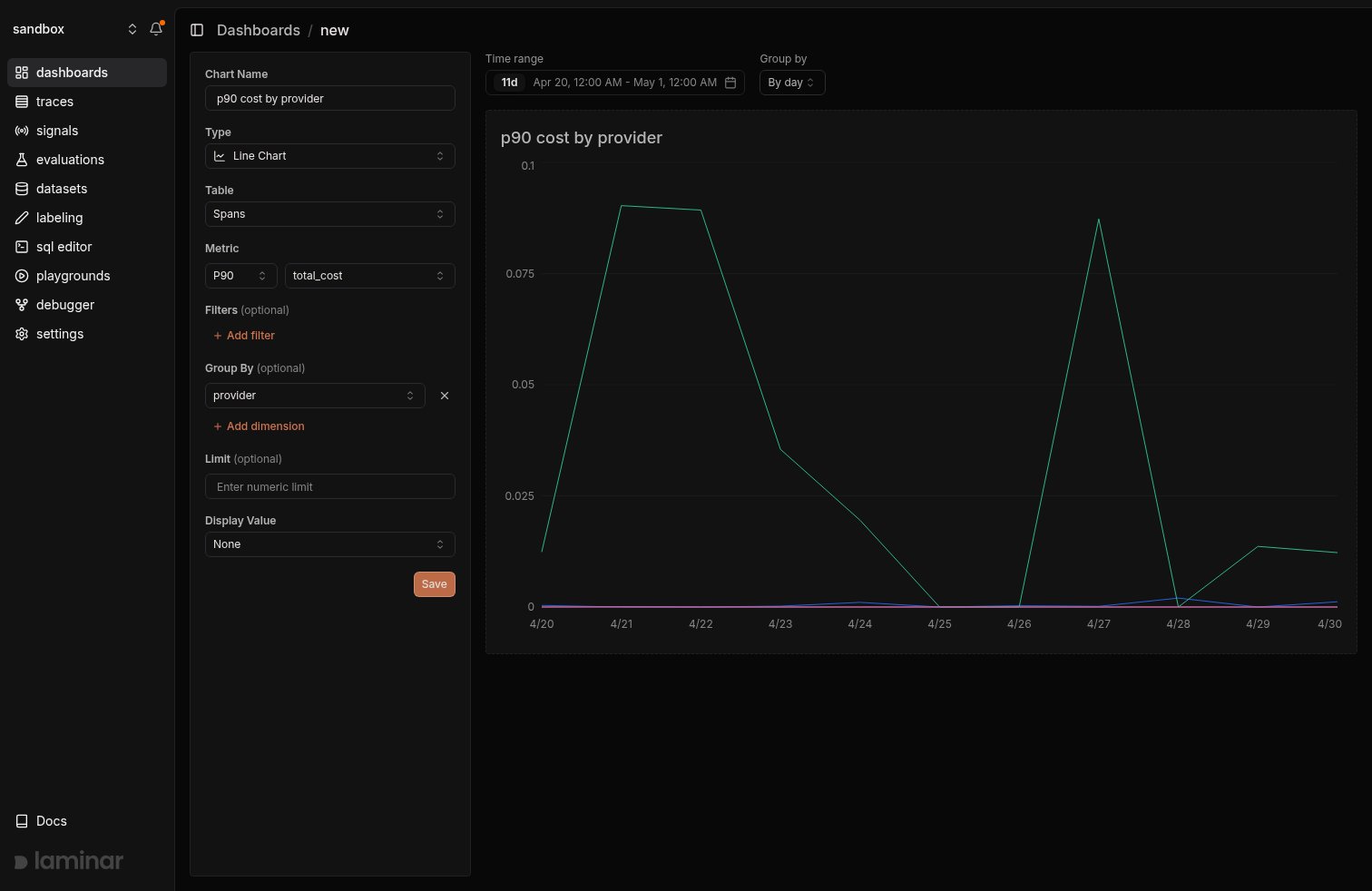Go to traces in the sidebar
The width and height of the screenshot is (1372, 891).
87,102
